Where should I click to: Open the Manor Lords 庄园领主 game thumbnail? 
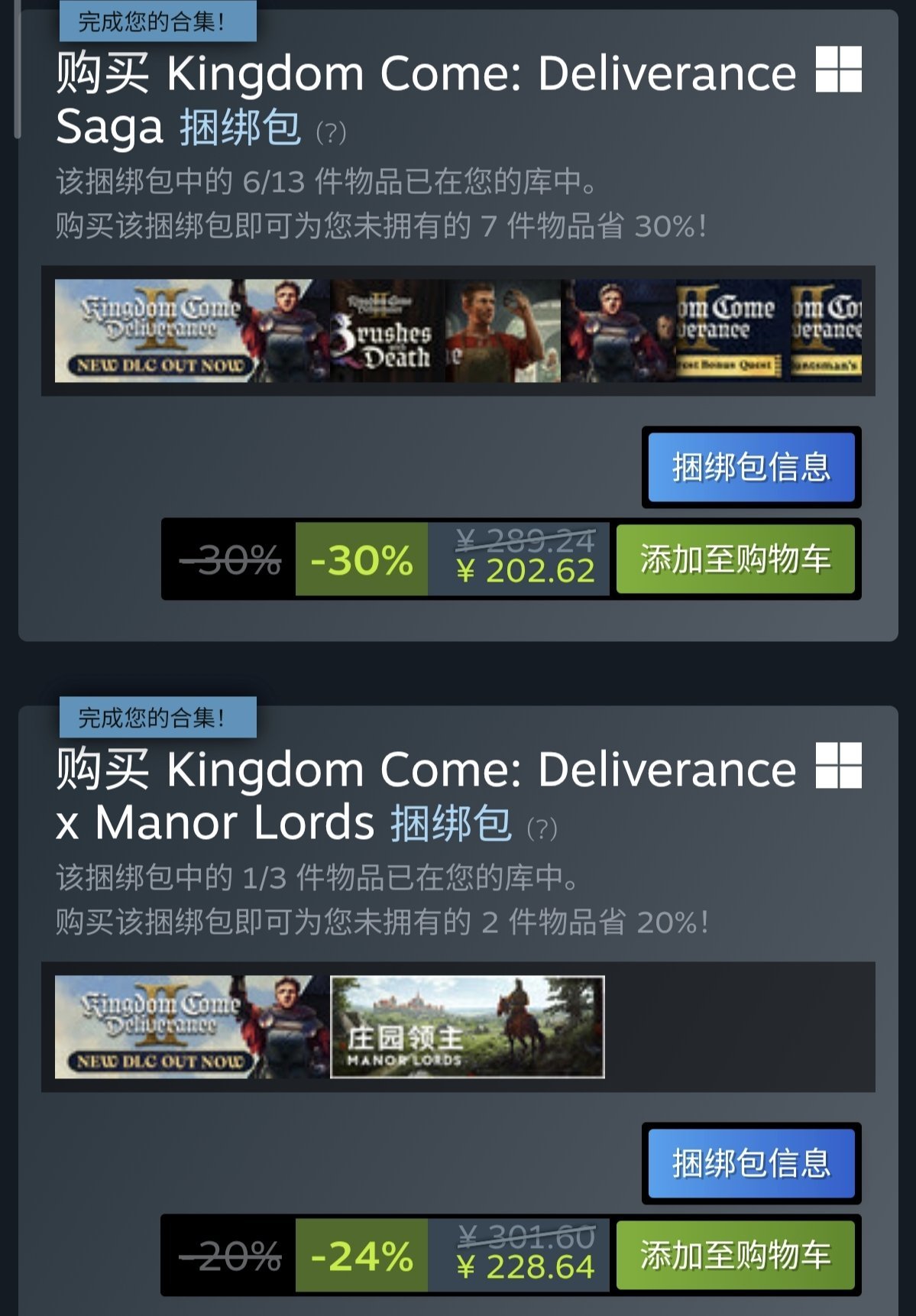[x=468, y=1026]
